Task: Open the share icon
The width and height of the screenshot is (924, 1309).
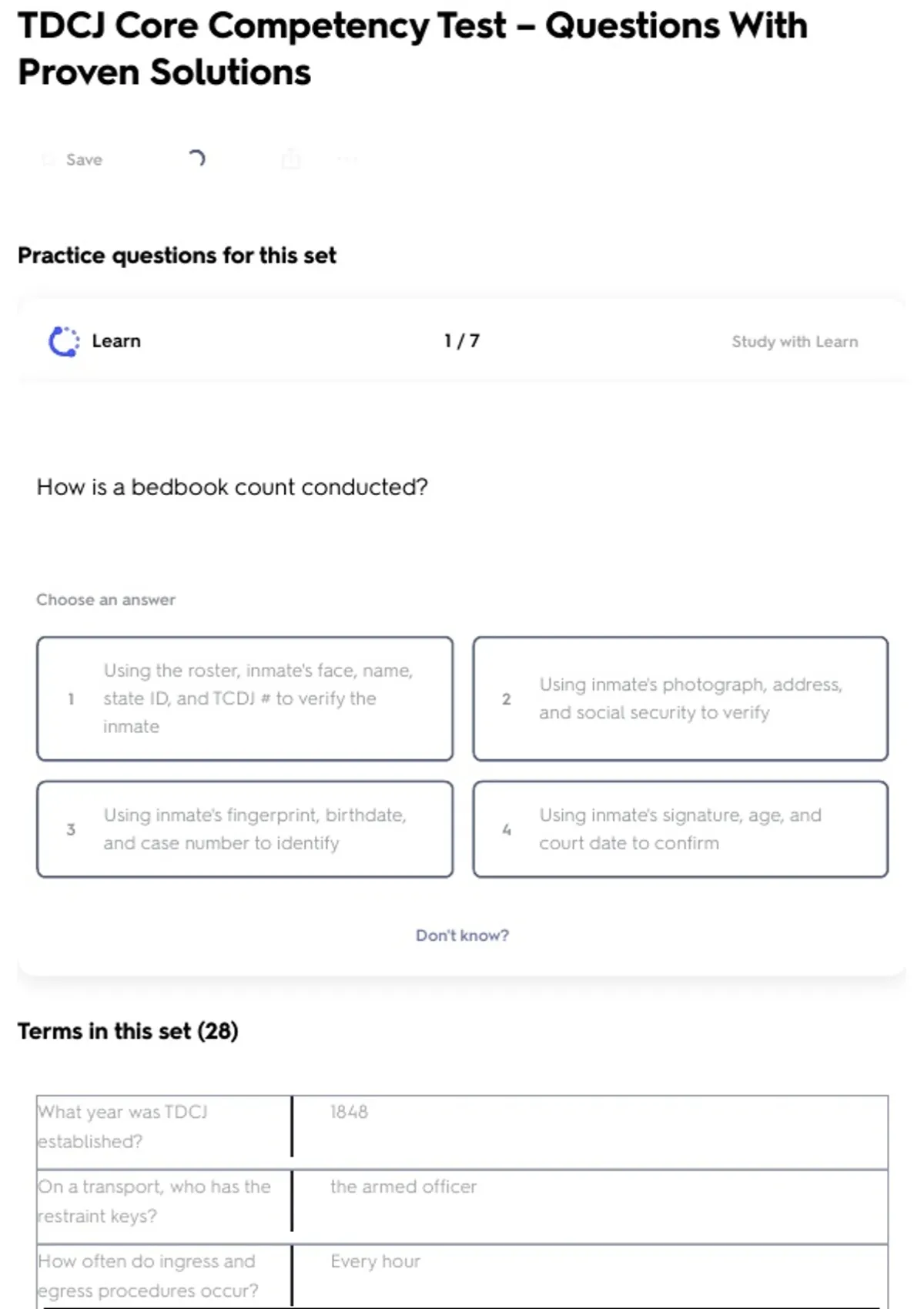Action: tap(291, 159)
